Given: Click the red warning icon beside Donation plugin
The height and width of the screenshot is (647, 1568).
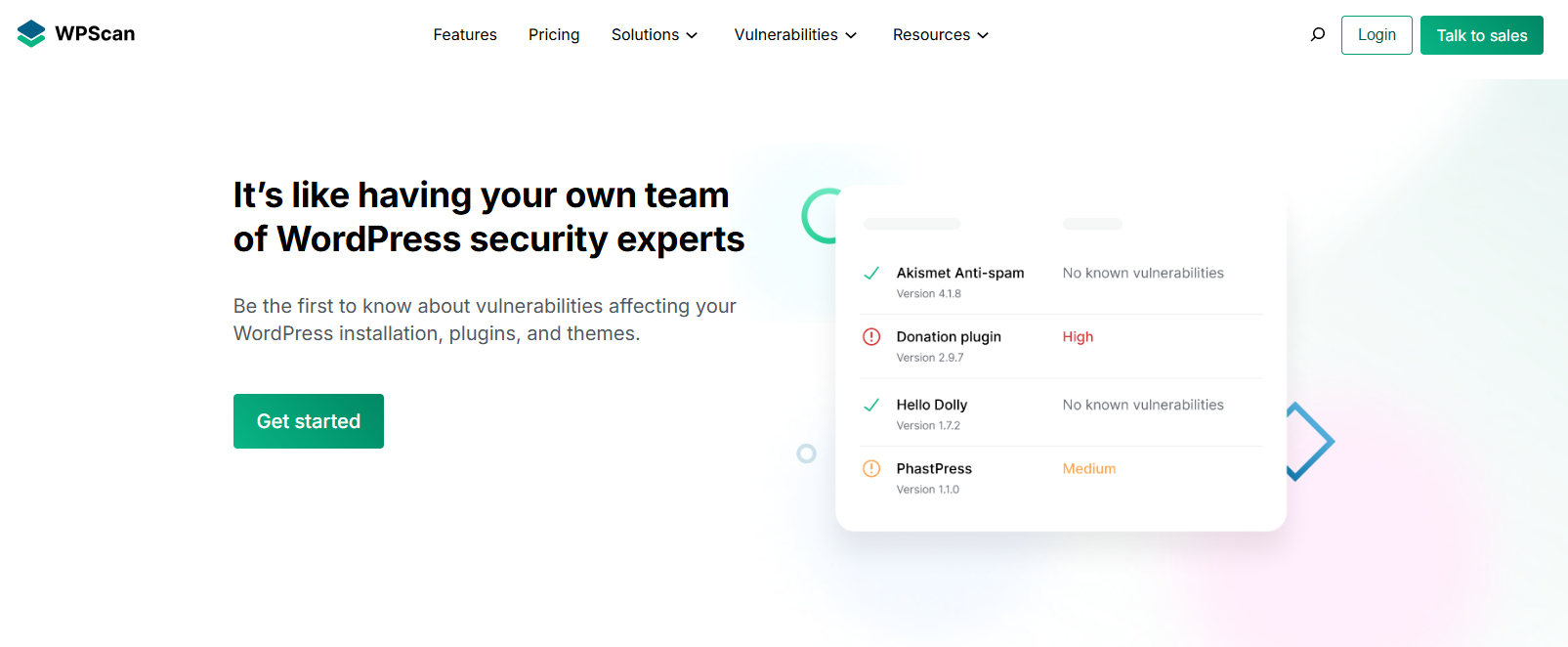Looking at the screenshot, I should tap(873, 337).
